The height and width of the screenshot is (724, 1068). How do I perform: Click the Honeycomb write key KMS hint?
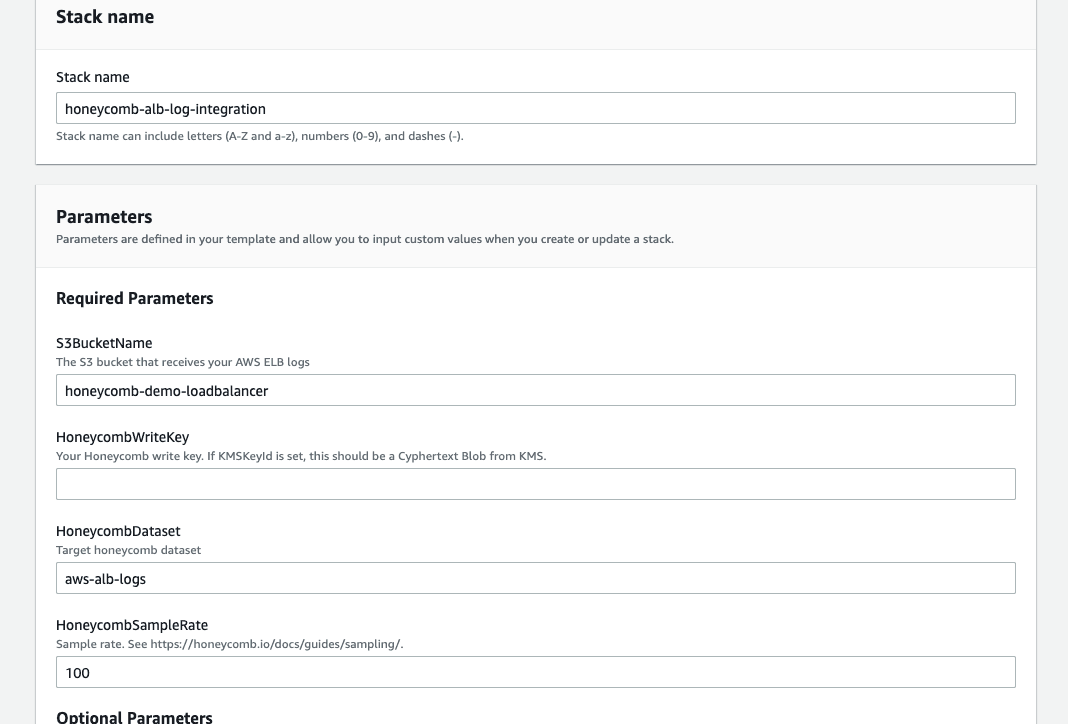[301, 456]
